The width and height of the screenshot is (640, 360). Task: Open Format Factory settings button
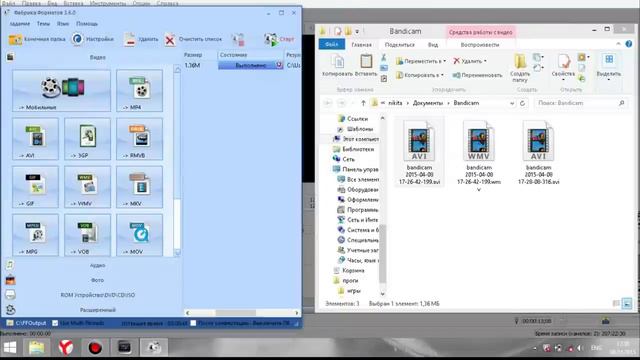pos(93,39)
